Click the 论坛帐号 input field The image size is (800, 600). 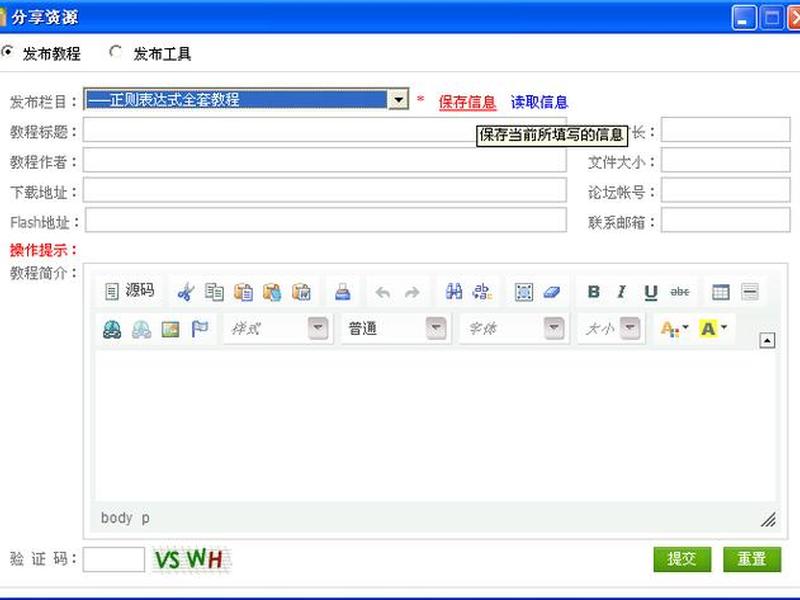coord(726,190)
